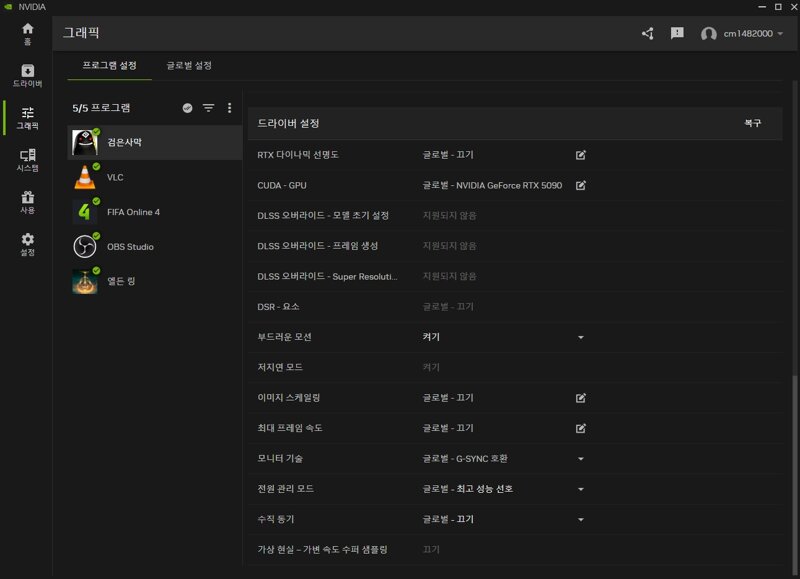Open the 시스템 (System) sidebar section
Screen dimensions: 800x579
coord(28,160)
